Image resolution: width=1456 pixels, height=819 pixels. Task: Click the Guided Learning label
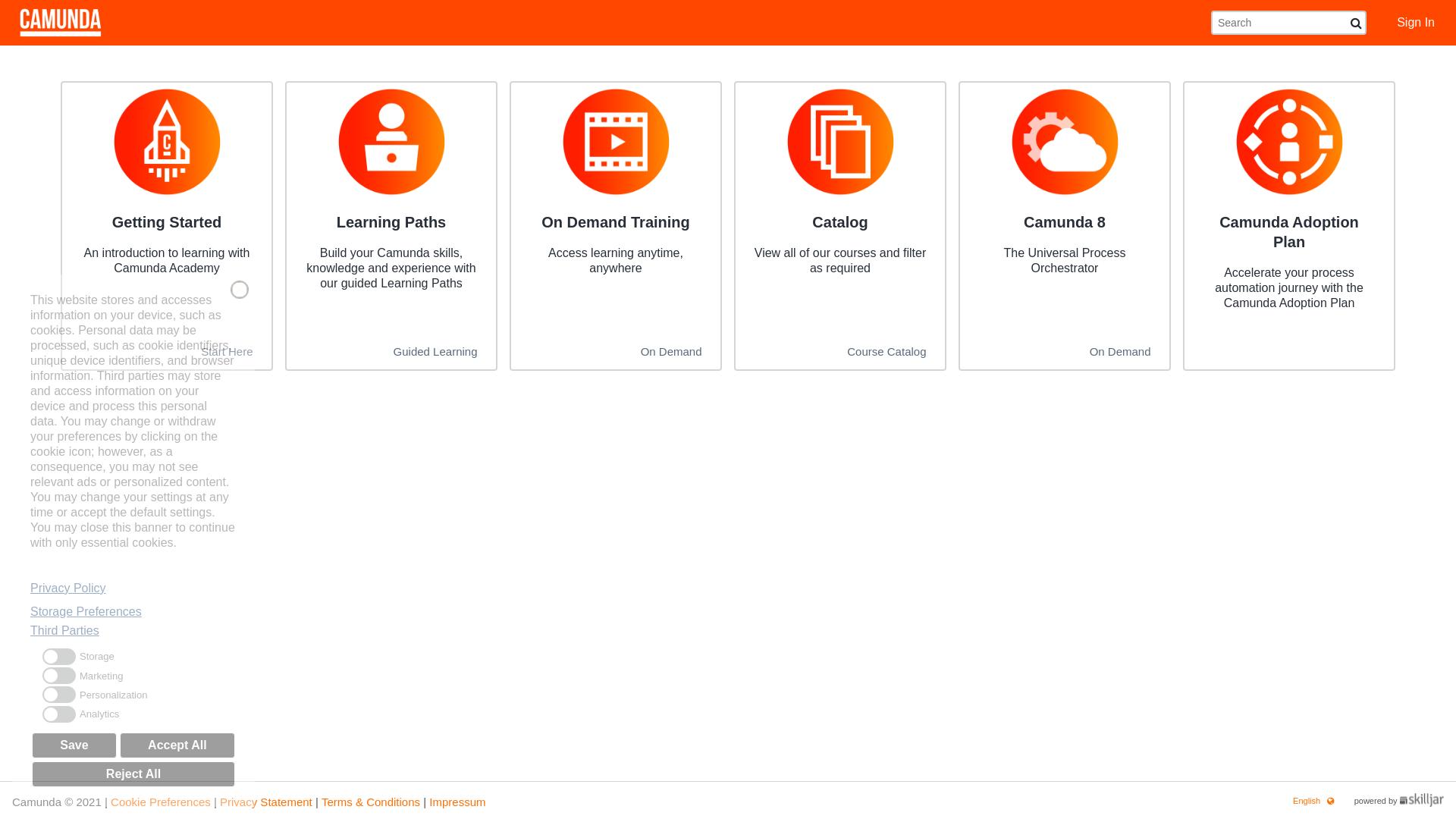coord(435,352)
